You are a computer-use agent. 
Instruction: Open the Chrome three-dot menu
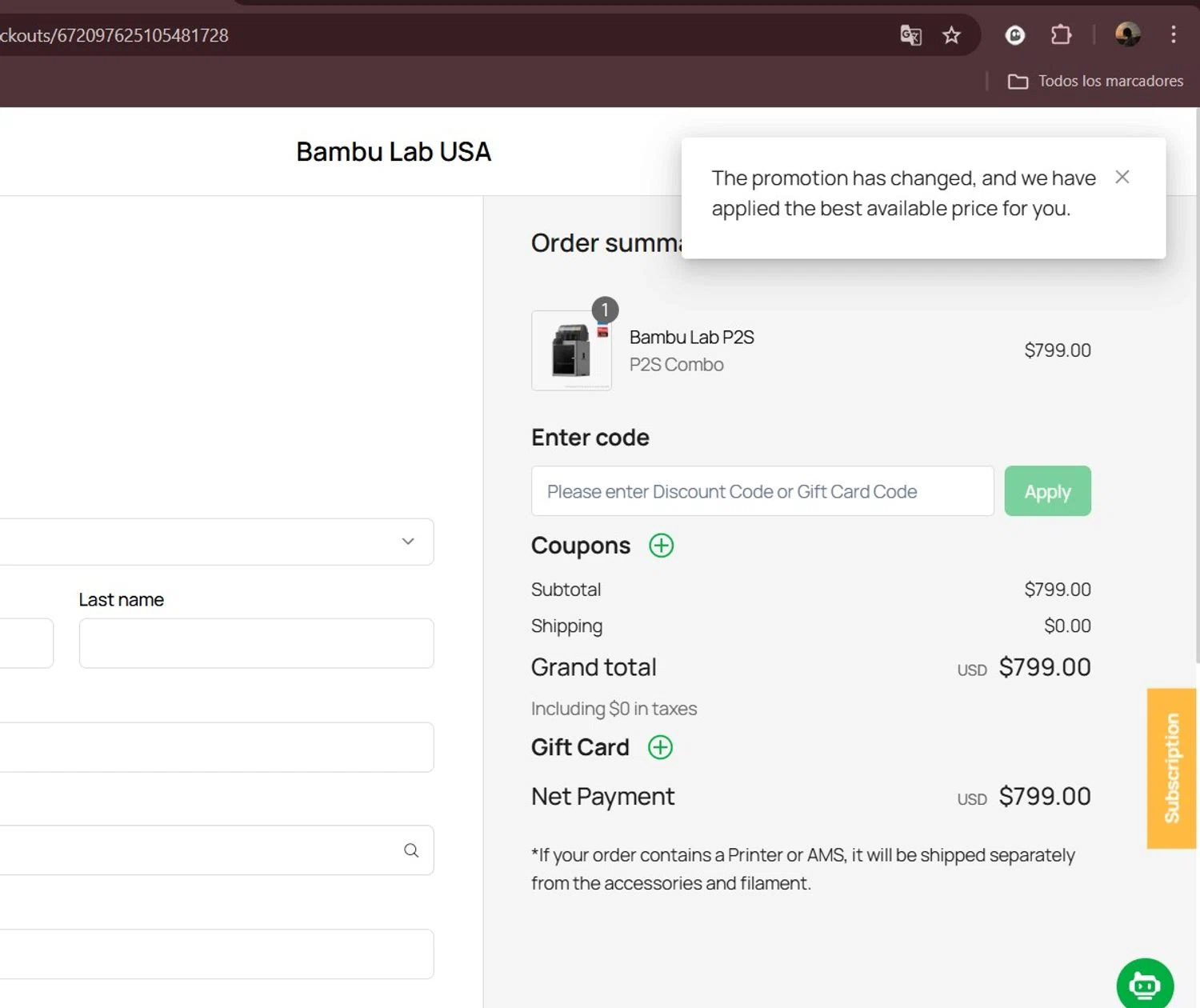tap(1173, 34)
